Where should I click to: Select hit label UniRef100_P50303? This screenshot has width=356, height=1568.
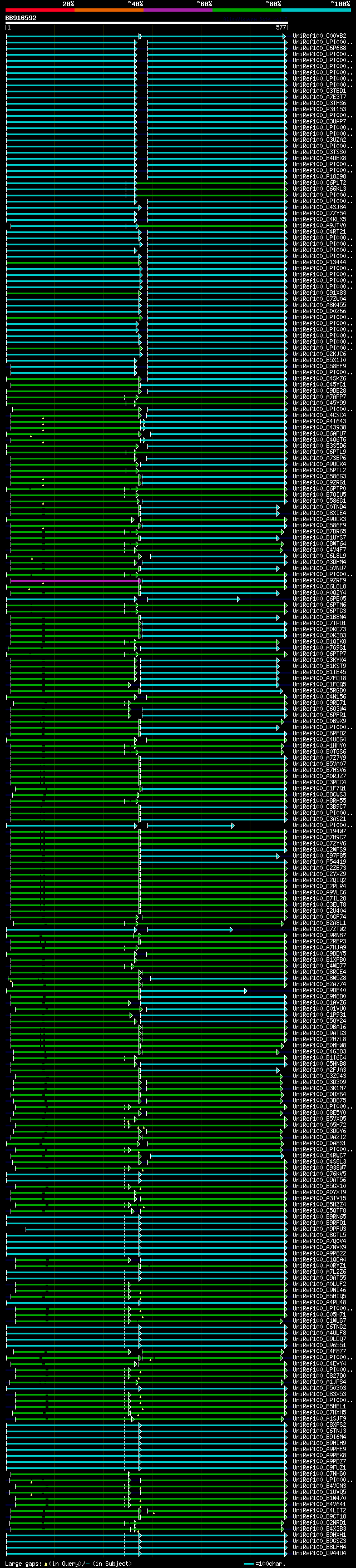coord(319,1388)
